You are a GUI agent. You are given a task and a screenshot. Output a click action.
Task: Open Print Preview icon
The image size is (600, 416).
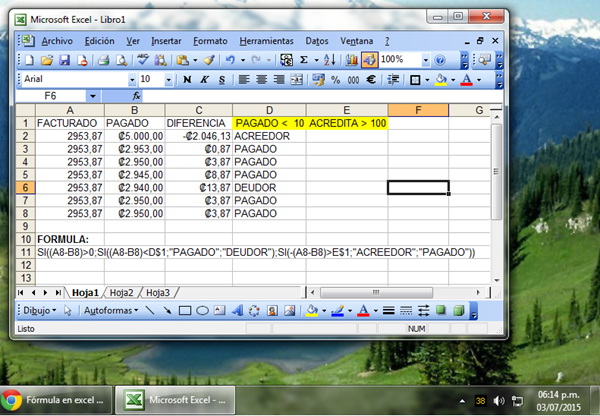(x=121, y=60)
